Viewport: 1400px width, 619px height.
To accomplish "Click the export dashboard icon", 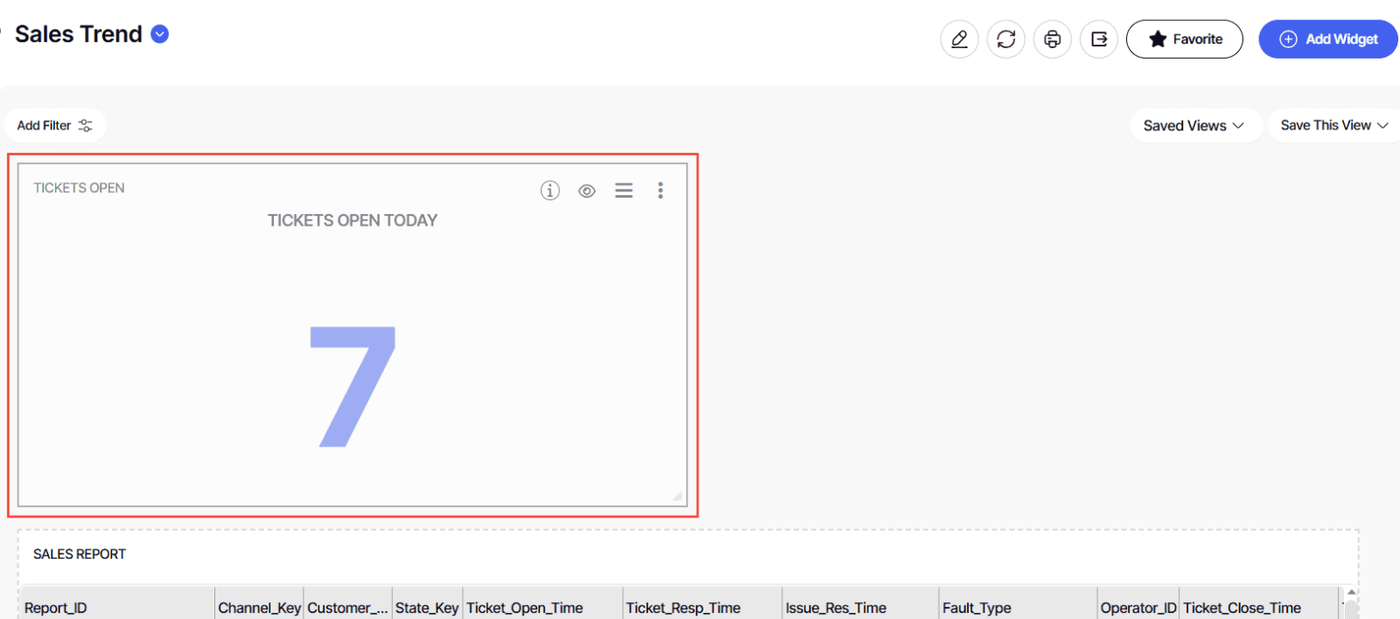I will click(1099, 39).
